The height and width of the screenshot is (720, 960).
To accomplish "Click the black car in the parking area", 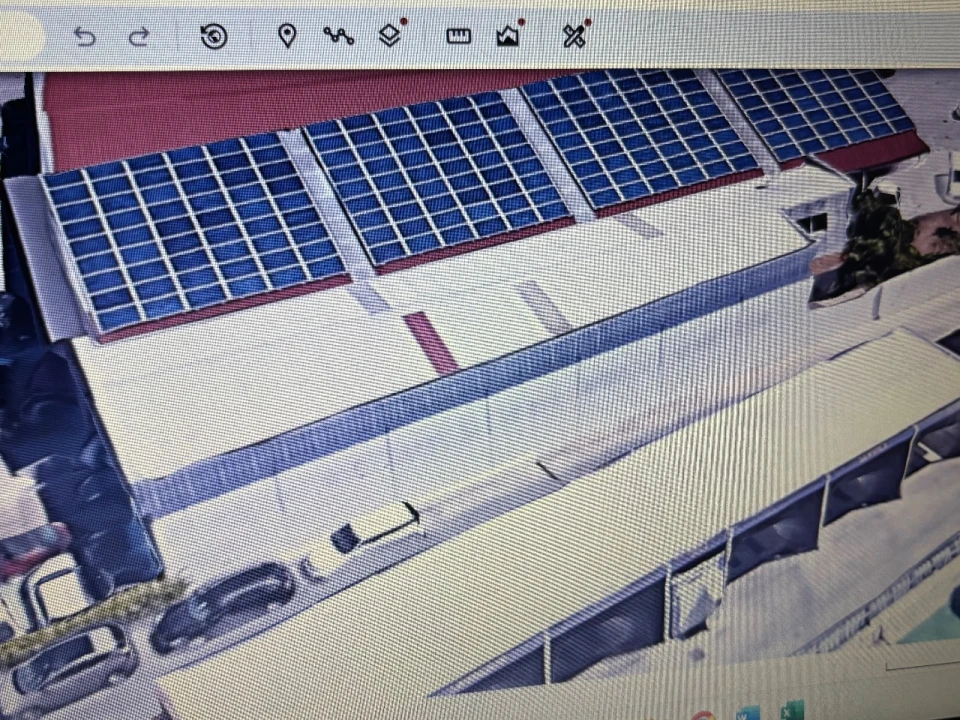I will coord(222,604).
